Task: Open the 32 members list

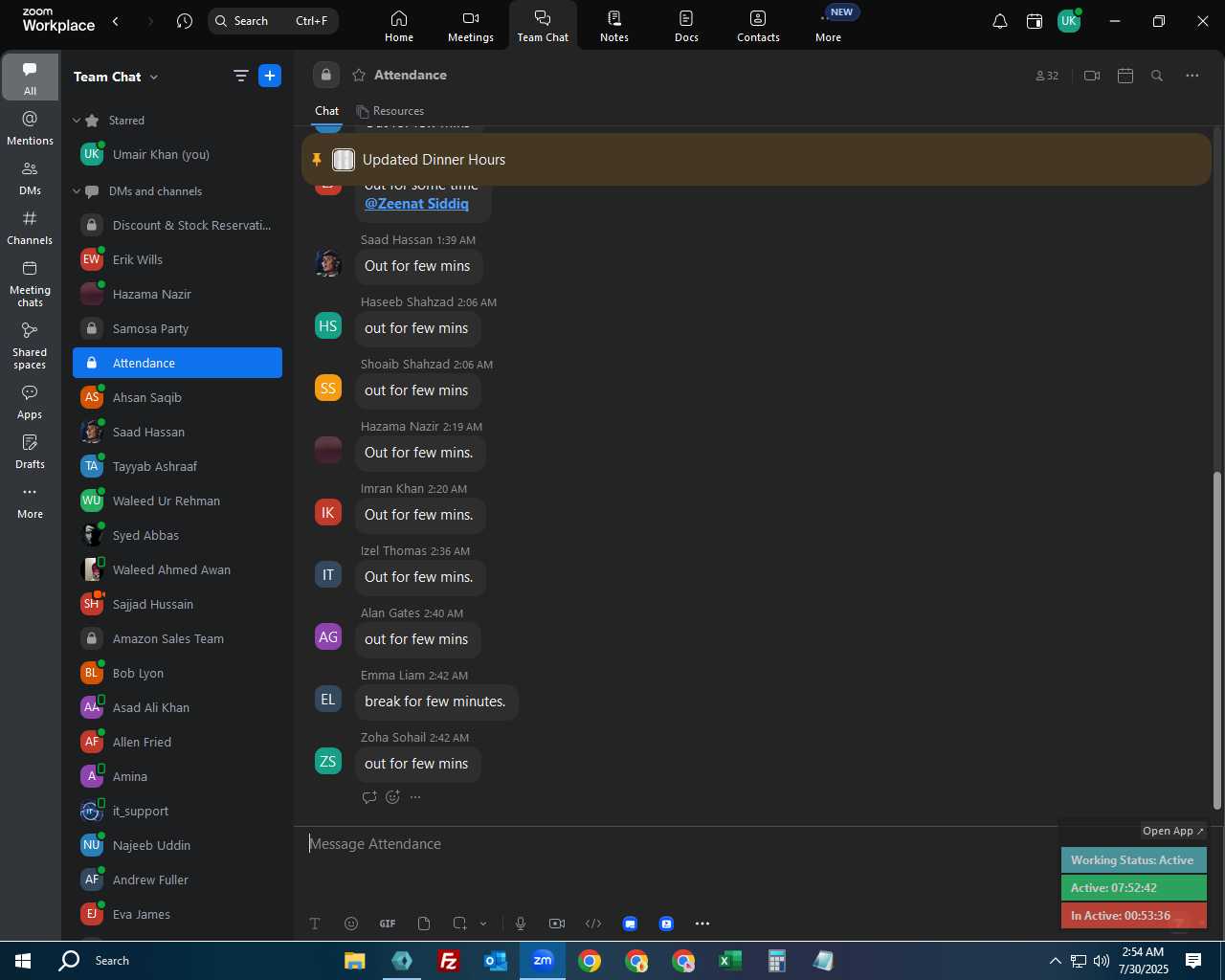Action: click(x=1047, y=76)
